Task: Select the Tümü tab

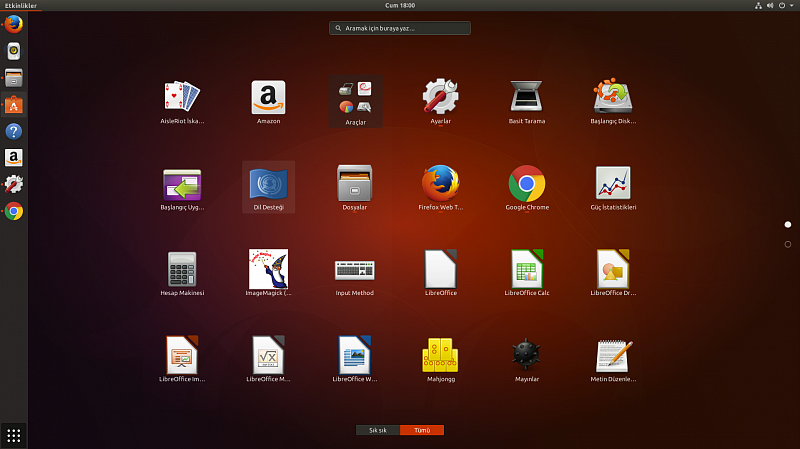Action: [422, 430]
